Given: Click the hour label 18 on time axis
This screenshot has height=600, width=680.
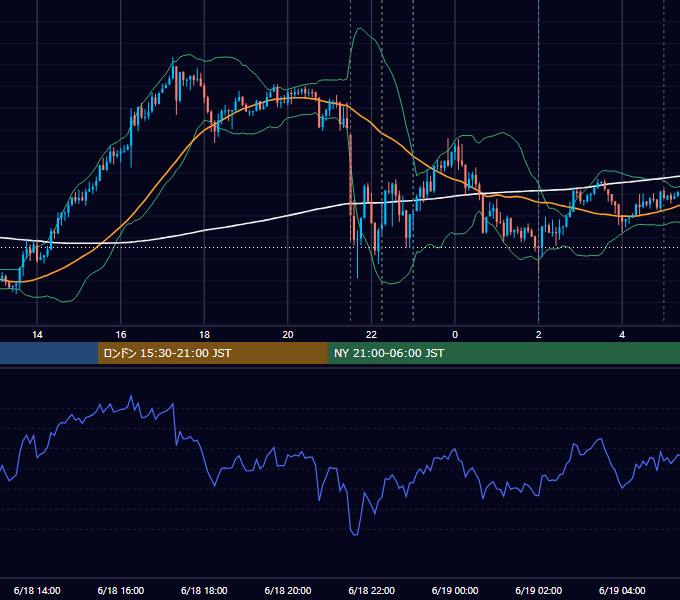Looking at the screenshot, I should [204, 335].
